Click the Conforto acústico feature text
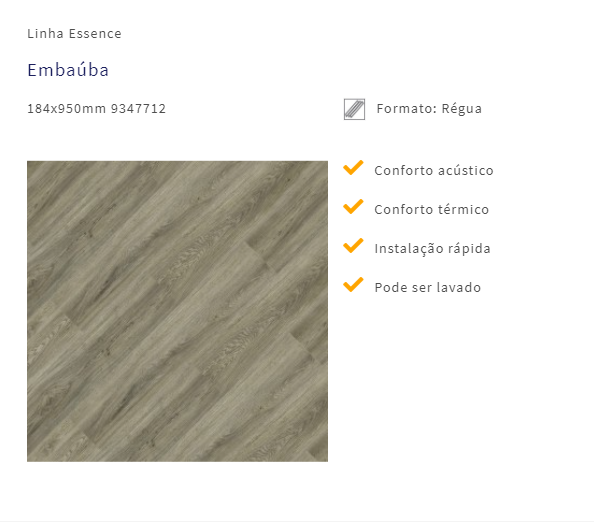Screen dimensions: 594x522 (434, 171)
